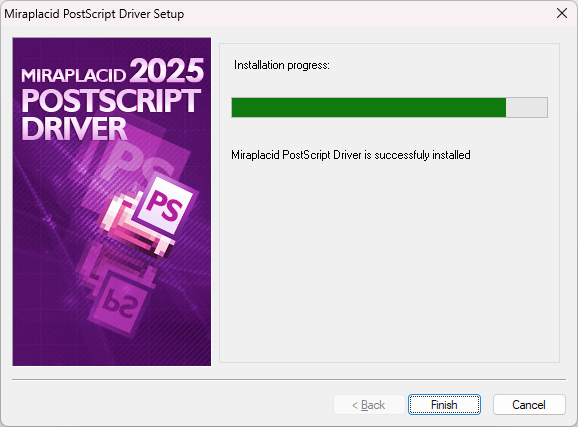Click the Cancel button
The height and width of the screenshot is (427, 578).
[x=529, y=405]
